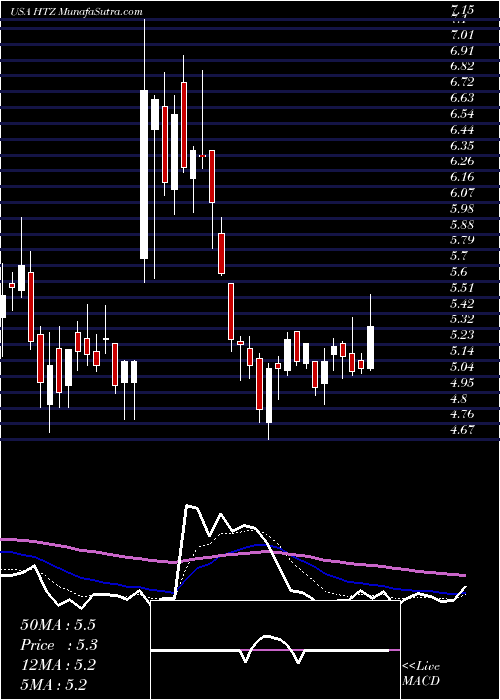Screen dimensions: 500x700
Task: Click the 5.7 price axis label
Action: pos(460,256)
